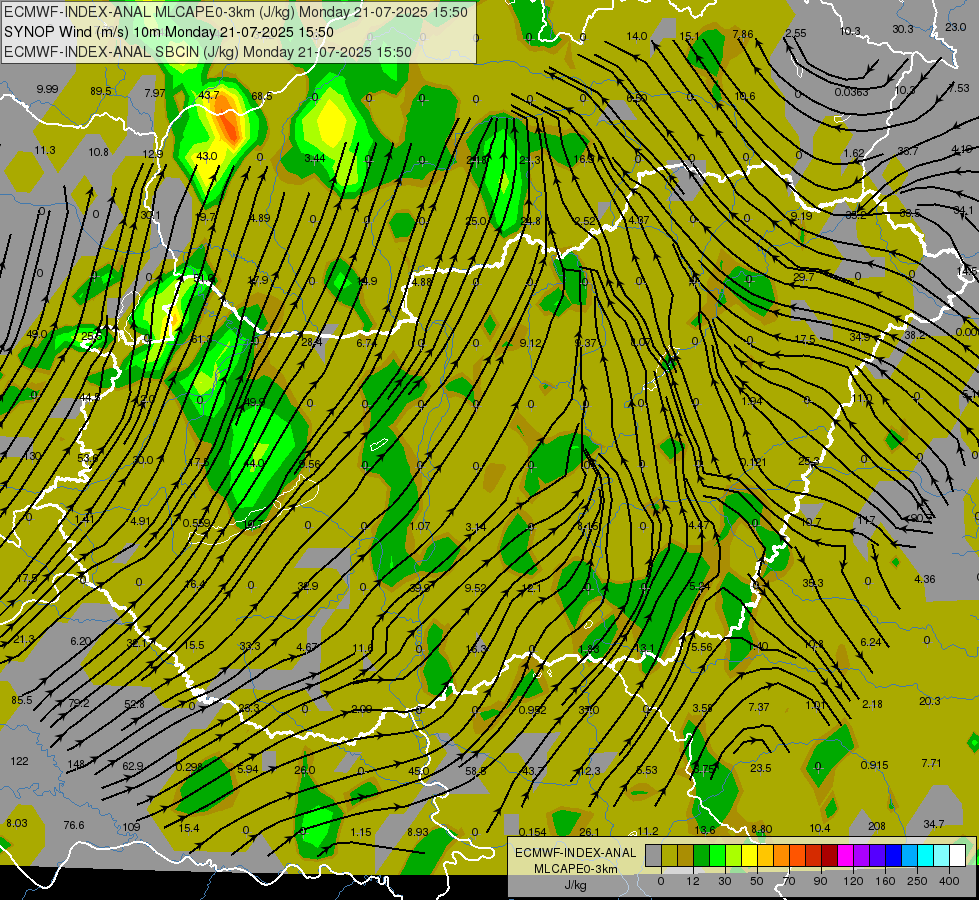Click the map value '4.36'

(925, 579)
